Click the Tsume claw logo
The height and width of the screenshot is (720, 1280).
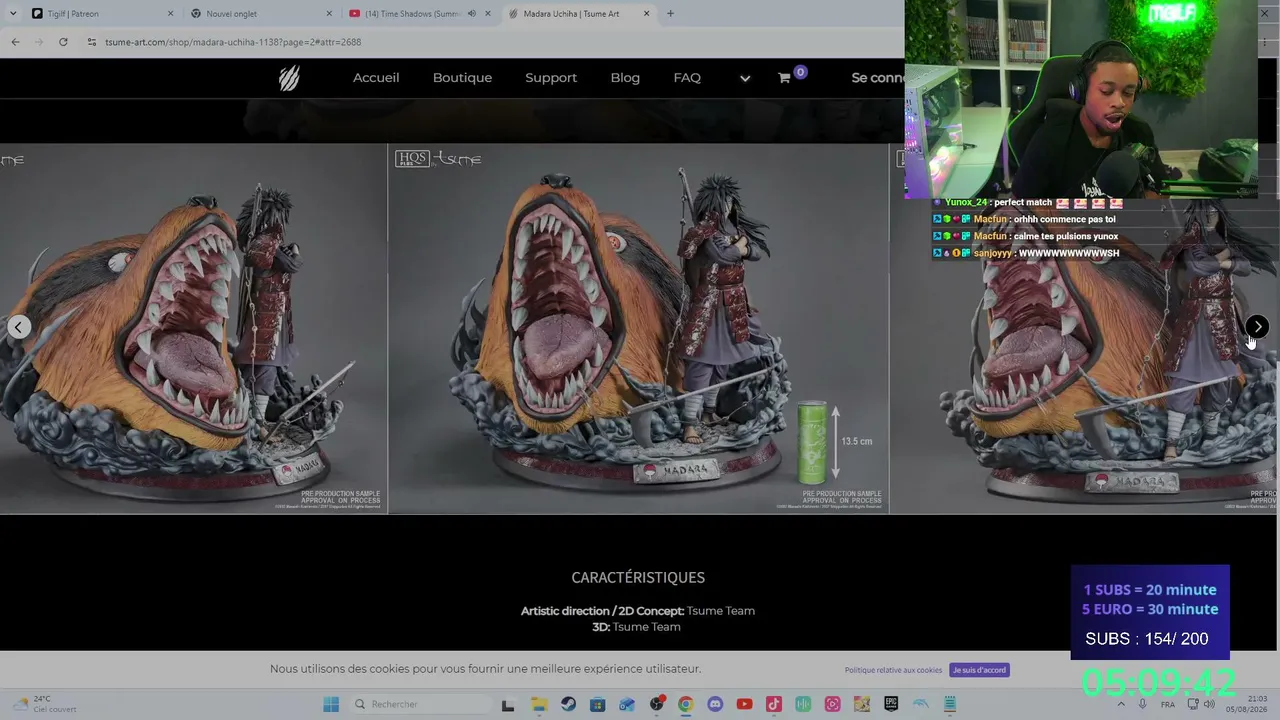click(289, 77)
